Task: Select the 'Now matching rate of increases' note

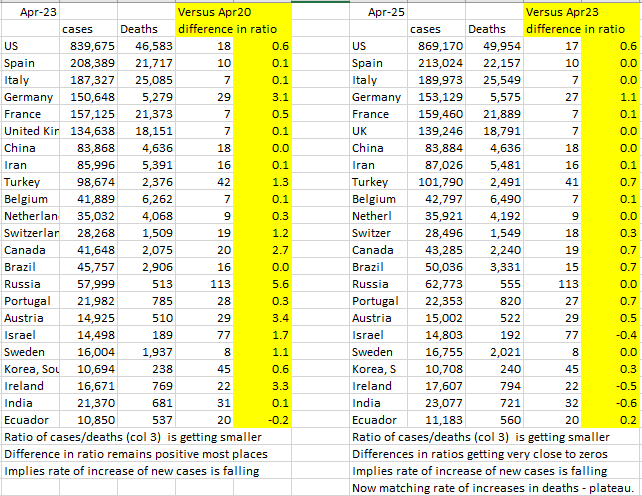Action: [493, 488]
